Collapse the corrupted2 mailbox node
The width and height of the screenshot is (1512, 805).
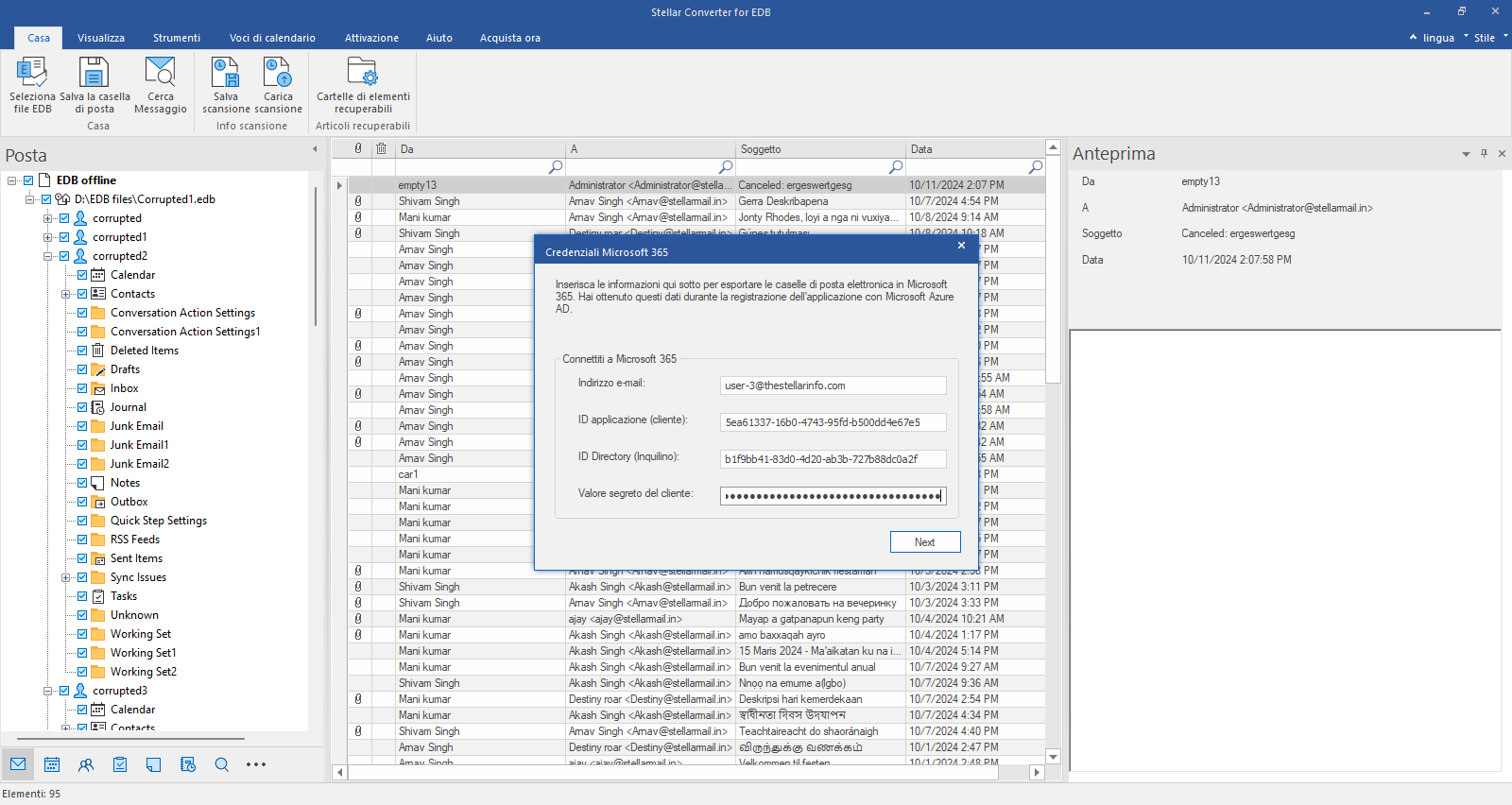click(x=47, y=255)
